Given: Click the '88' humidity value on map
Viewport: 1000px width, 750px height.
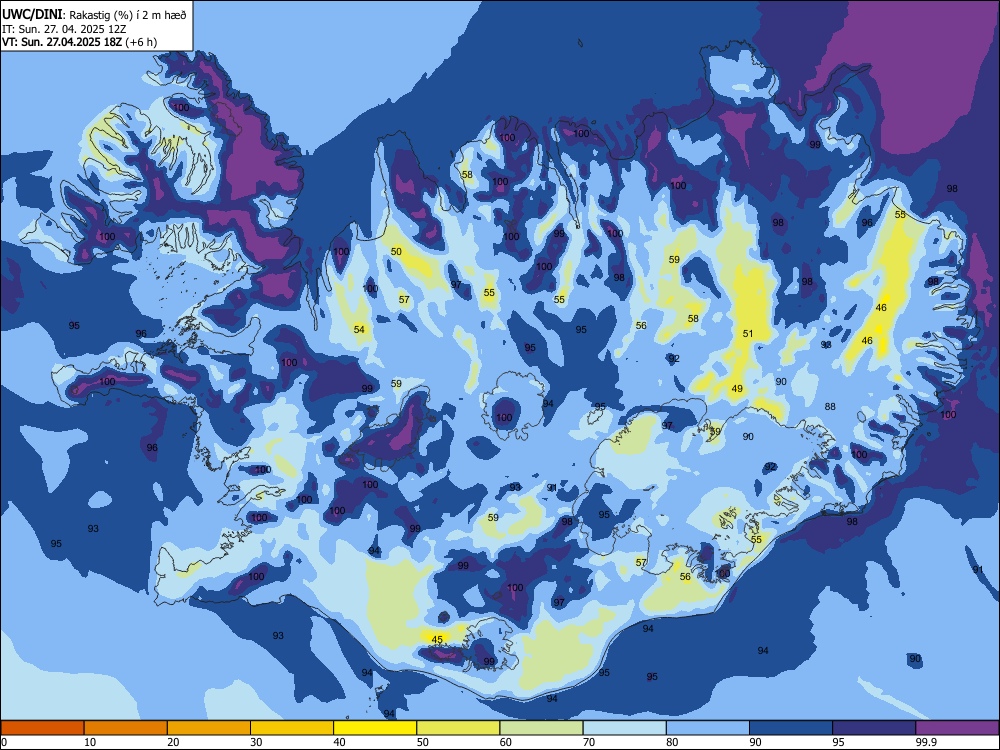Looking at the screenshot, I should 830,407.
